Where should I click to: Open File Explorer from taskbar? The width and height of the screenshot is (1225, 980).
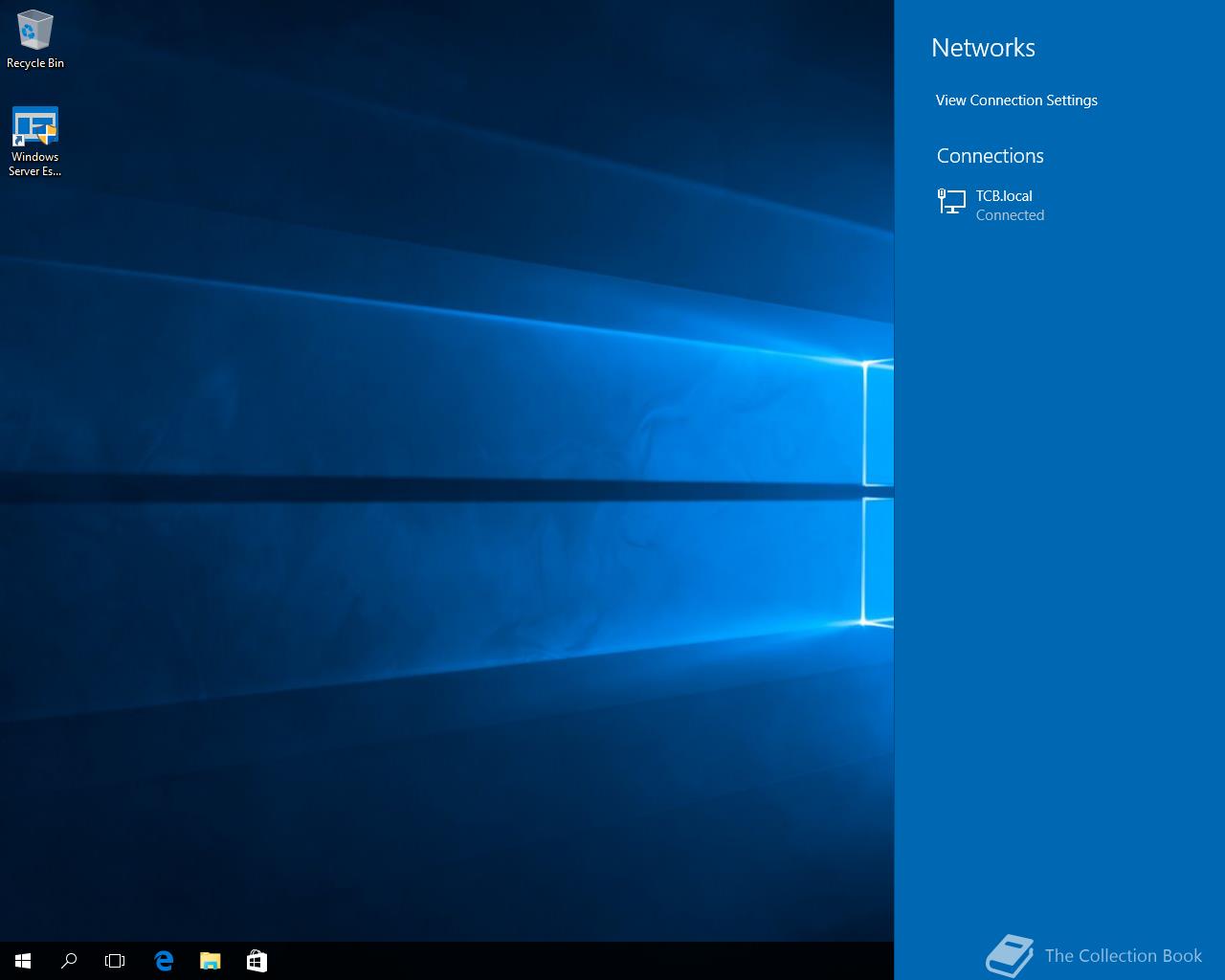point(210,961)
